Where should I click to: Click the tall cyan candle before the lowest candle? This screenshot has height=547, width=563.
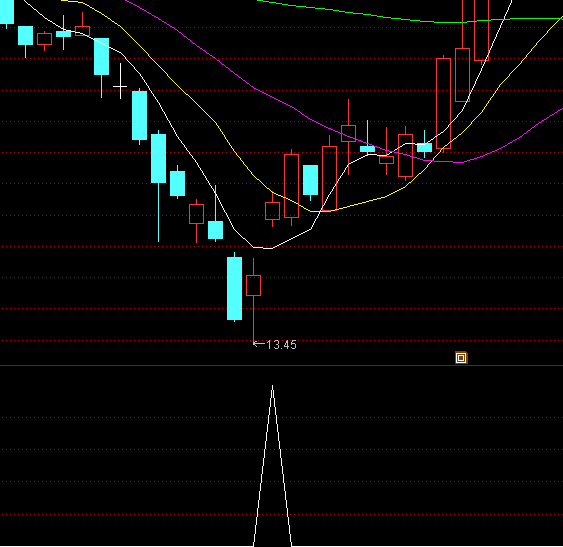[234, 288]
